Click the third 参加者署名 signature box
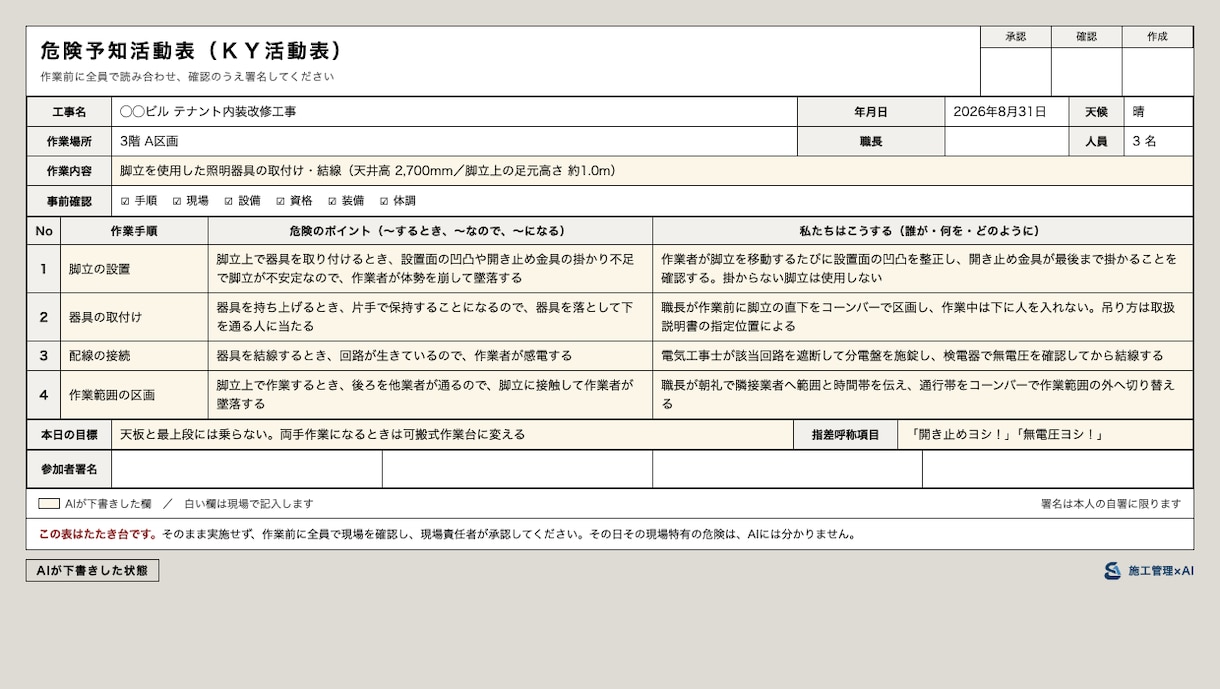 [x=787, y=469]
